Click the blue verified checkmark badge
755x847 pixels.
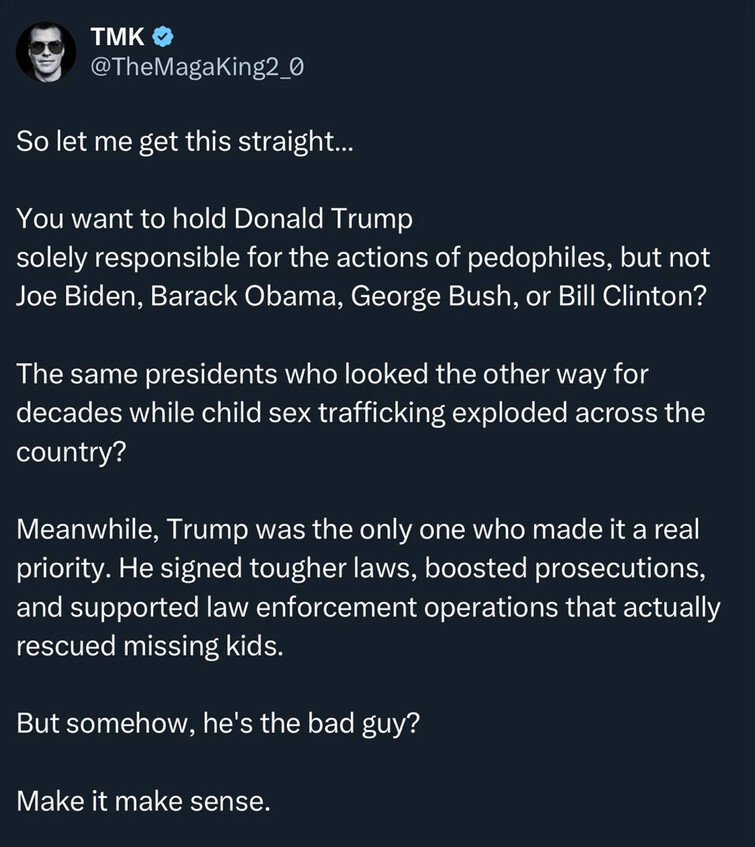tap(165, 39)
